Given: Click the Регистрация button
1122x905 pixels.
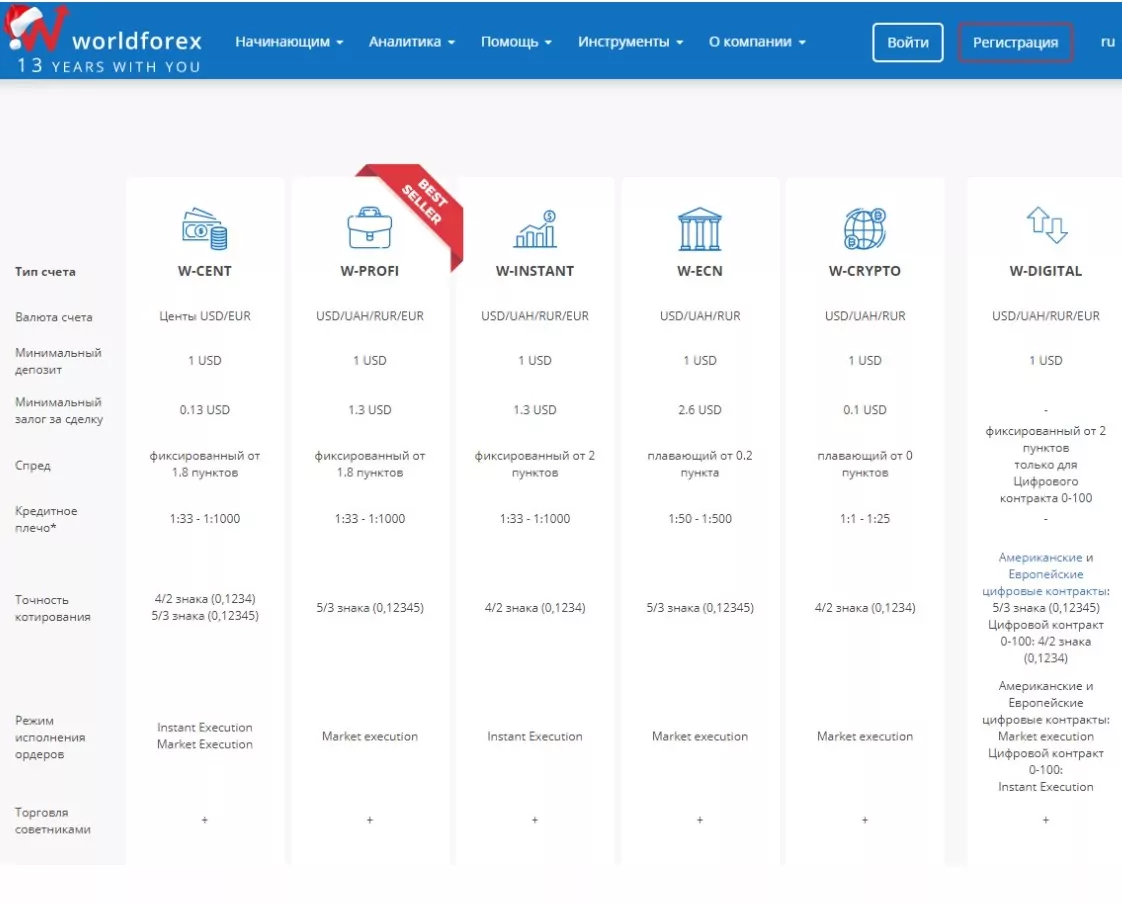Looking at the screenshot, I should click(x=1015, y=42).
